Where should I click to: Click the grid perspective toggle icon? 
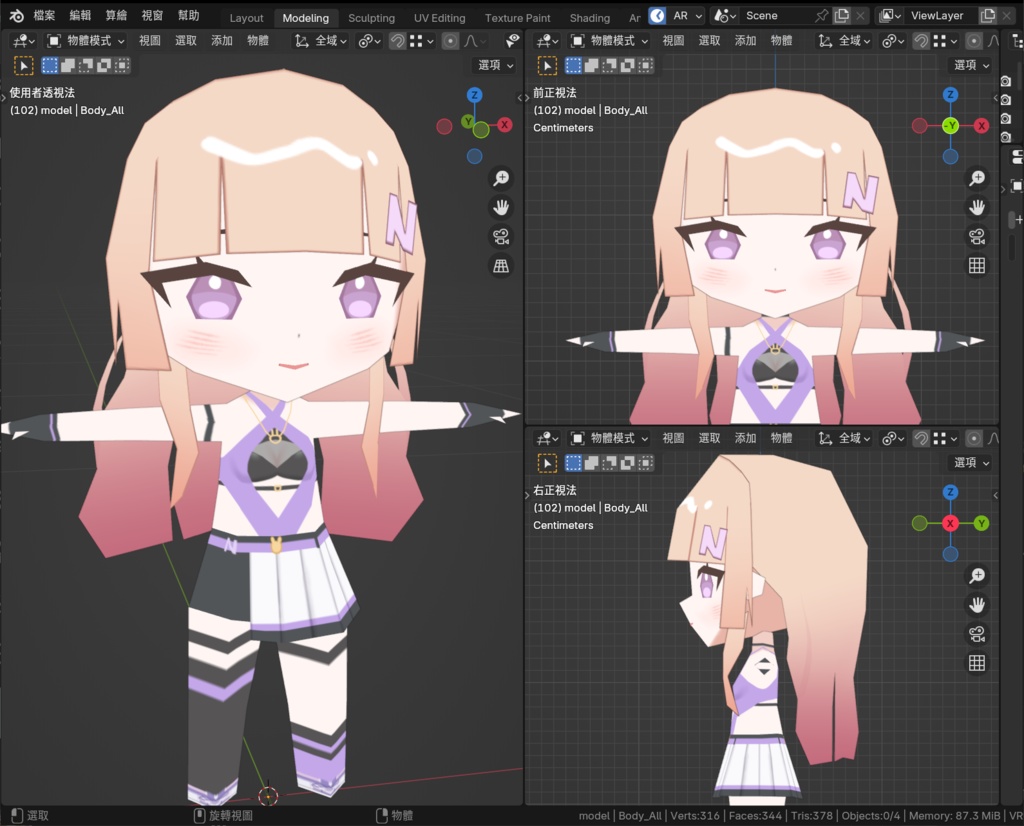(499, 265)
